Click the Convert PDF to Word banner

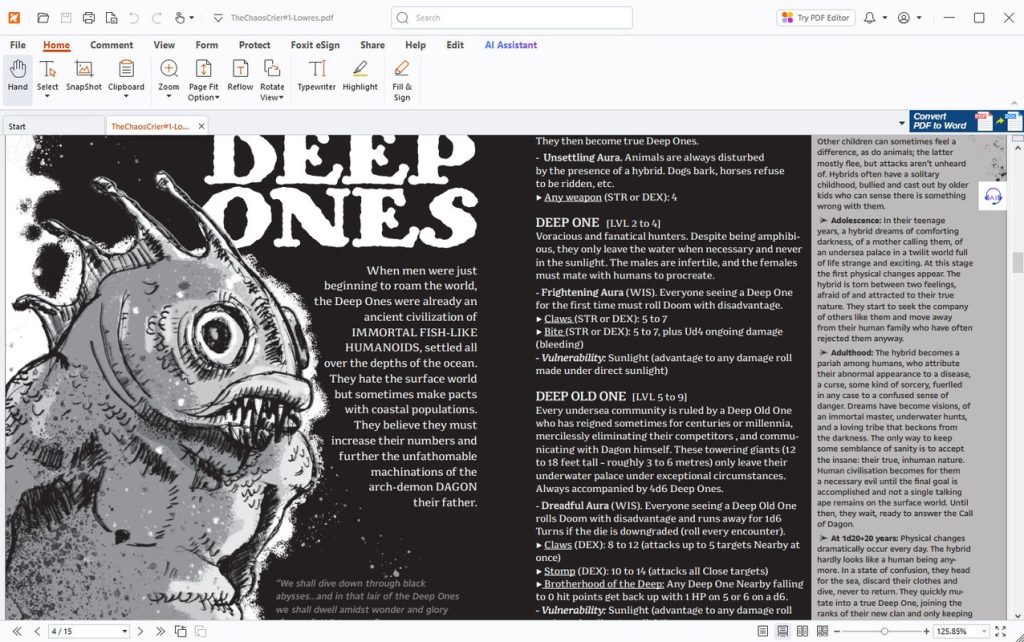coord(965,121)
